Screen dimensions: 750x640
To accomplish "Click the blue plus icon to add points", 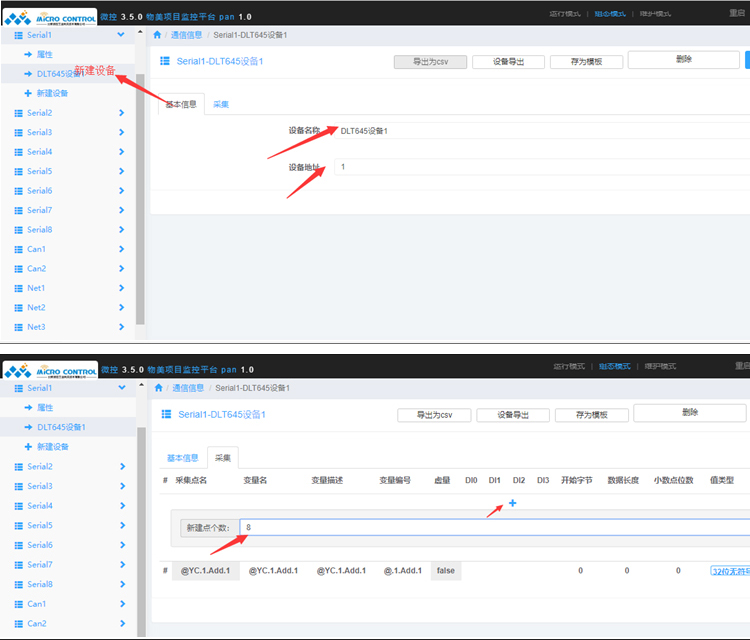I will 513,503.
